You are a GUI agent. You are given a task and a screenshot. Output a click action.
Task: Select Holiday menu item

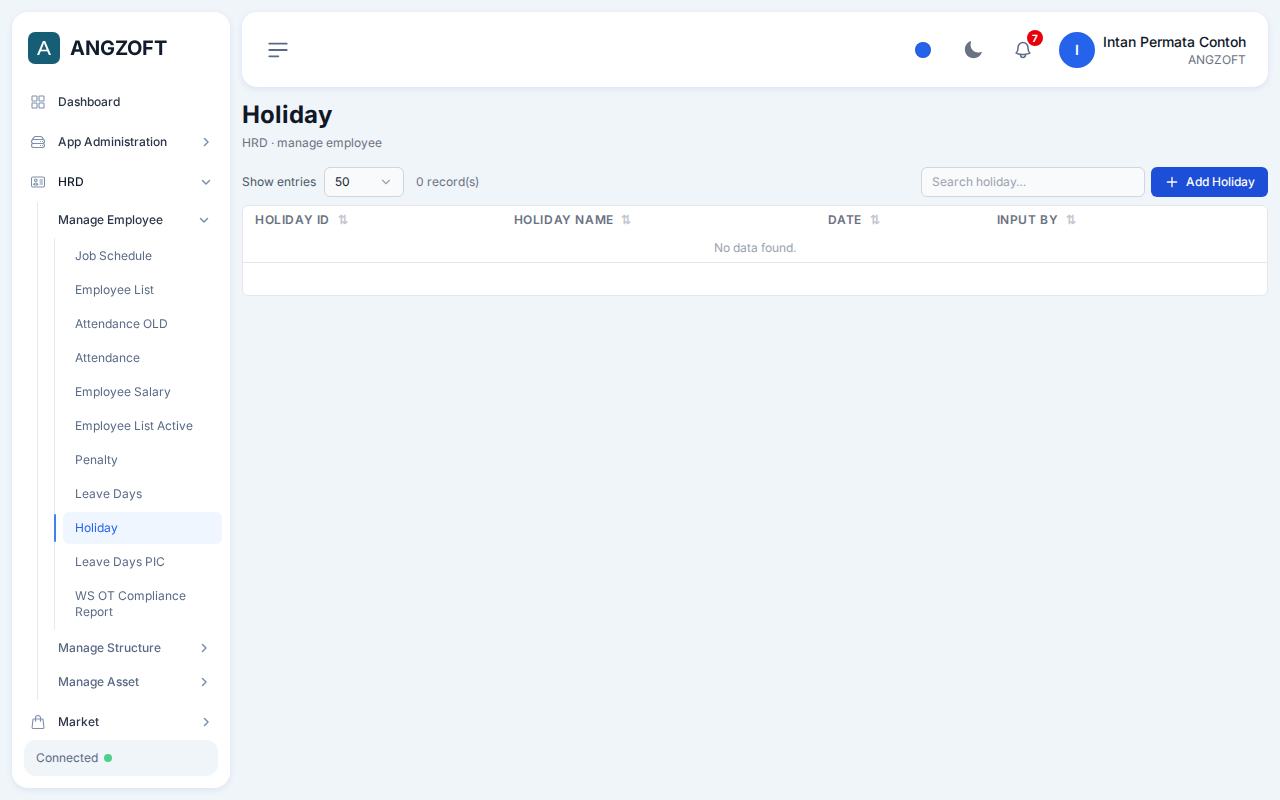point(142,528)
